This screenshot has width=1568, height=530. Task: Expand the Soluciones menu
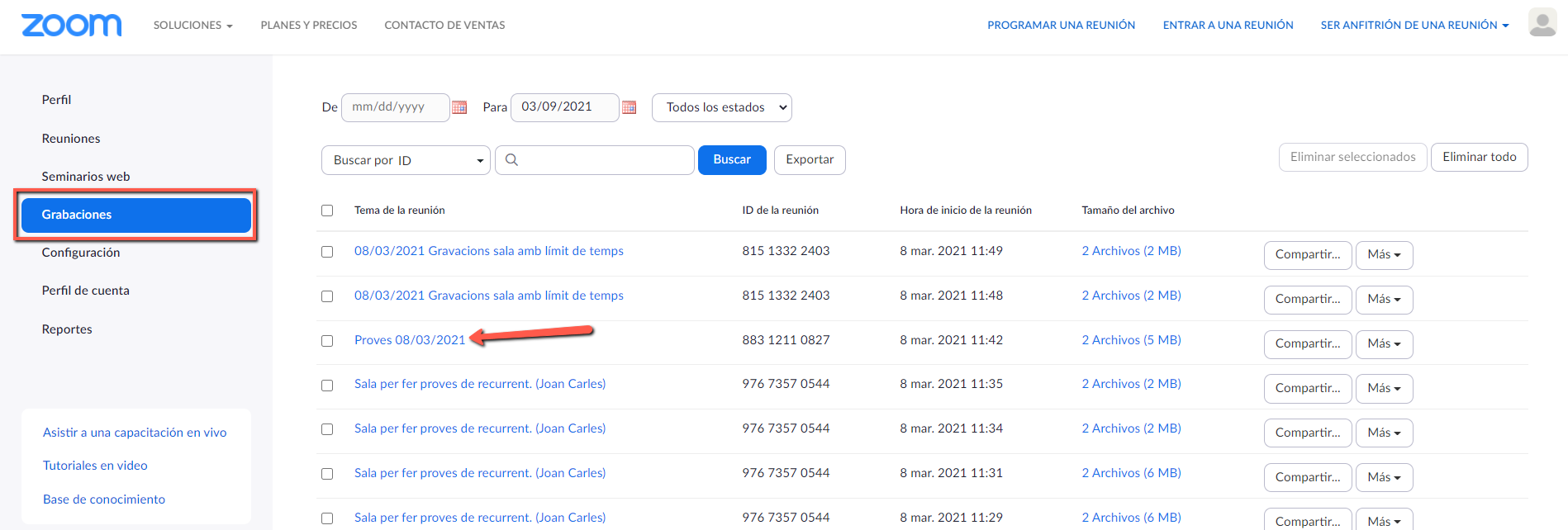pos(192,26)
